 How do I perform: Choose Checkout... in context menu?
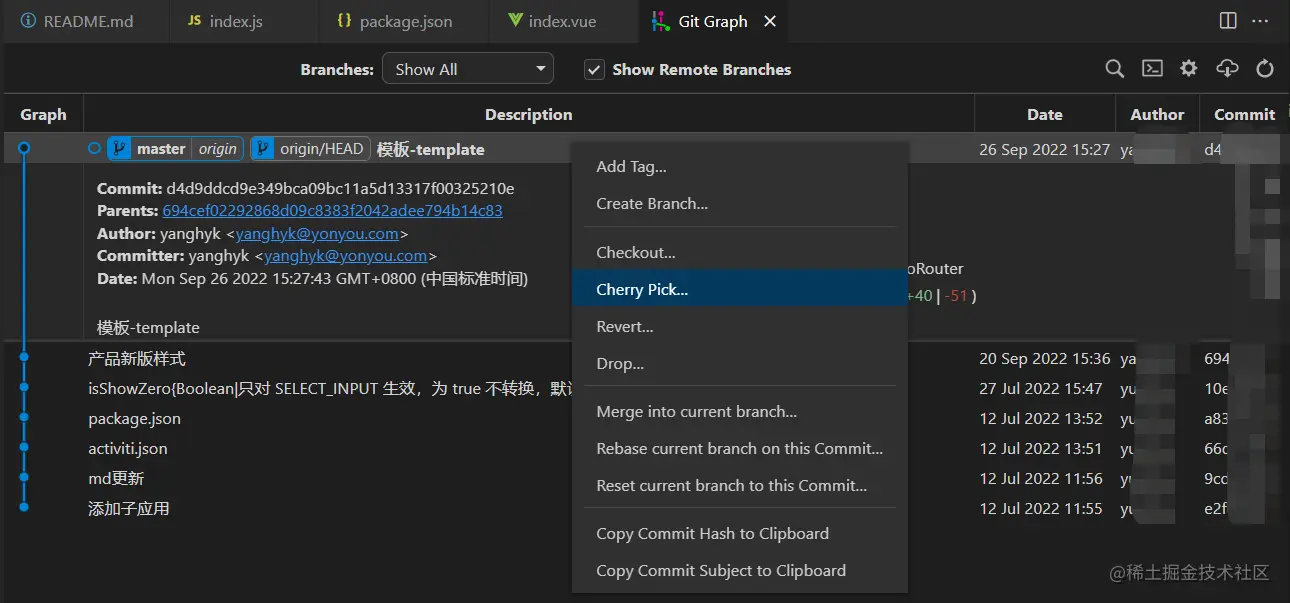[740, 253]
